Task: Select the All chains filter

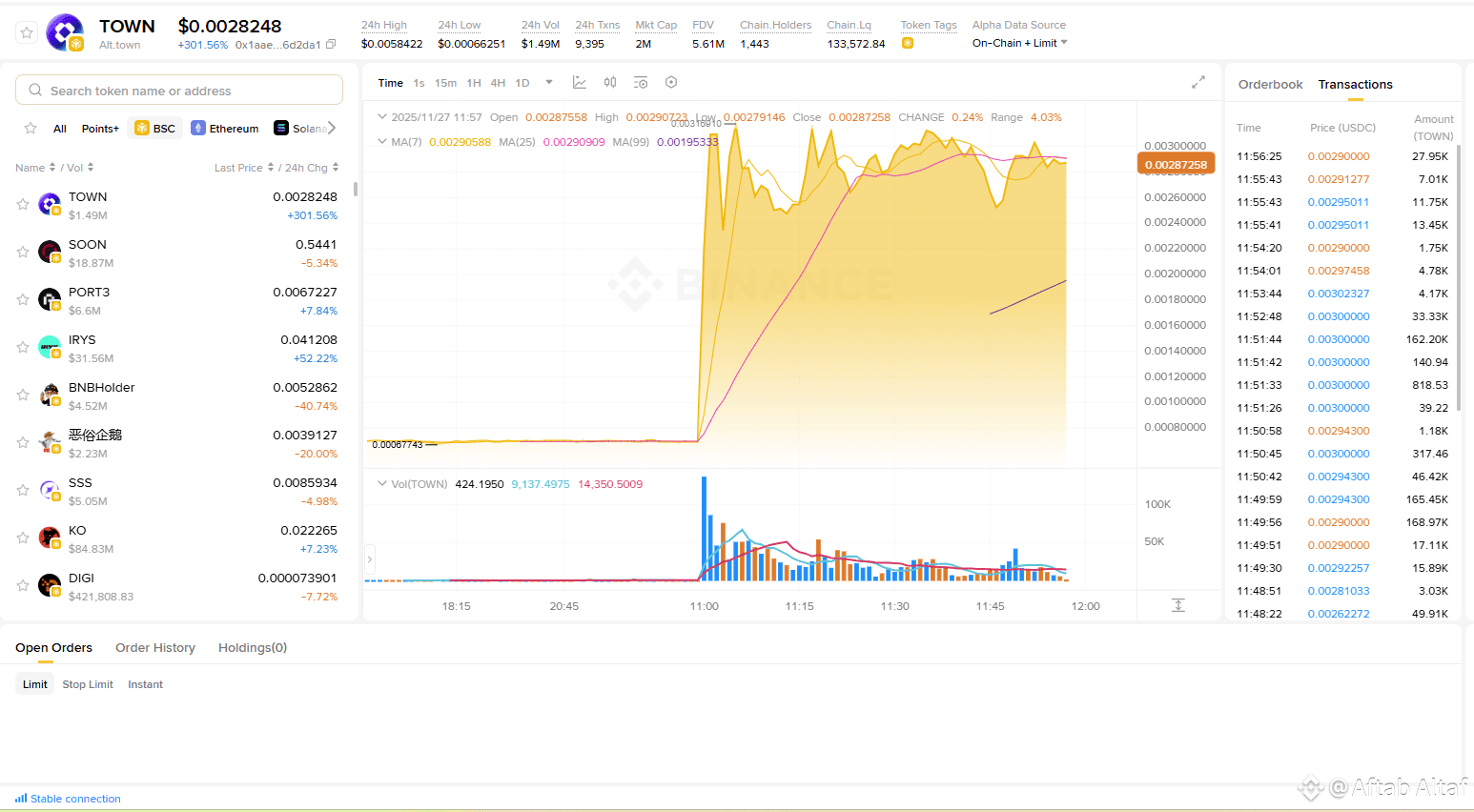Action: pos(60,129)
